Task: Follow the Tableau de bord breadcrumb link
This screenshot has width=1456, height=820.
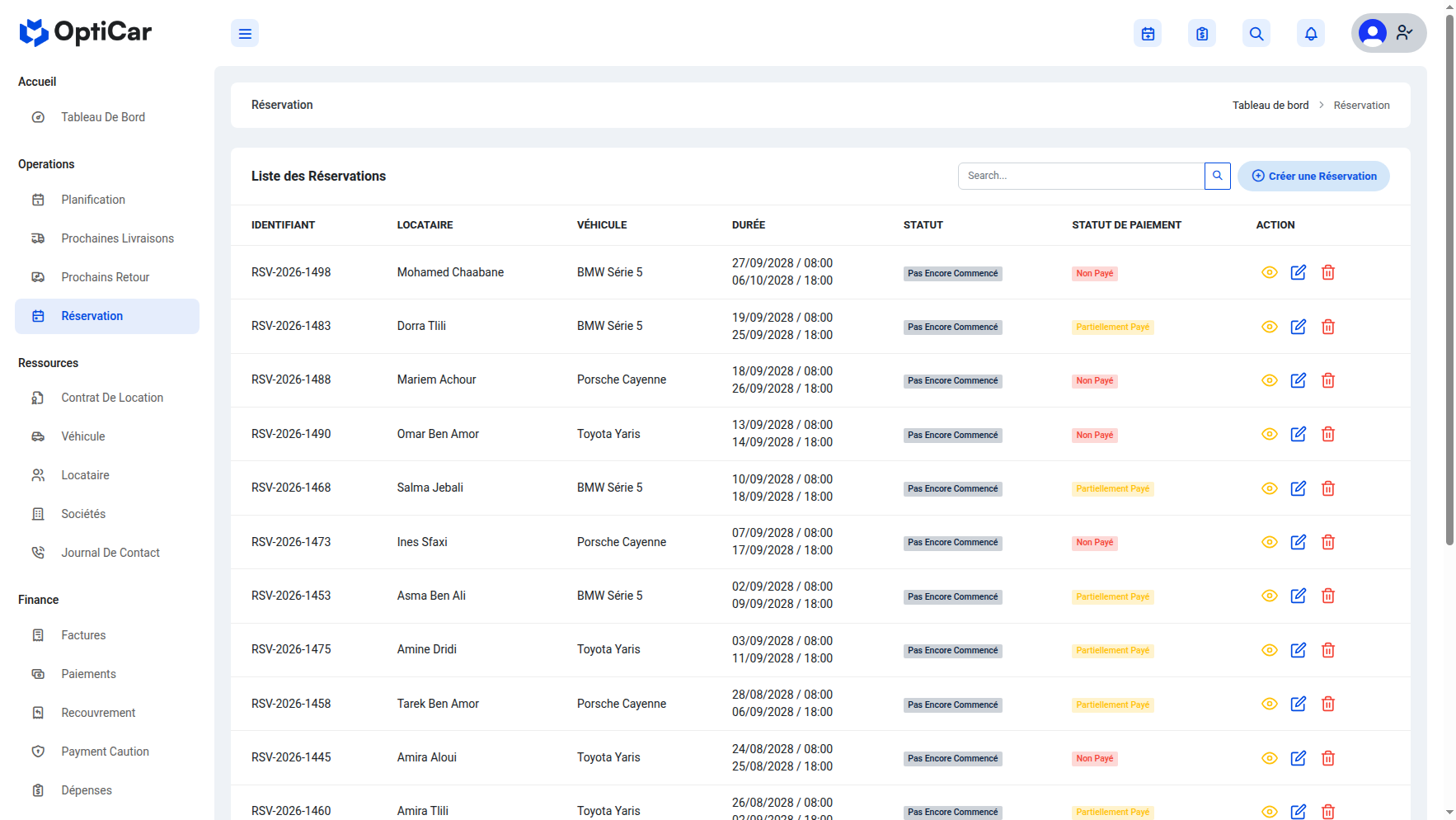Action: tap(1270, 105)
